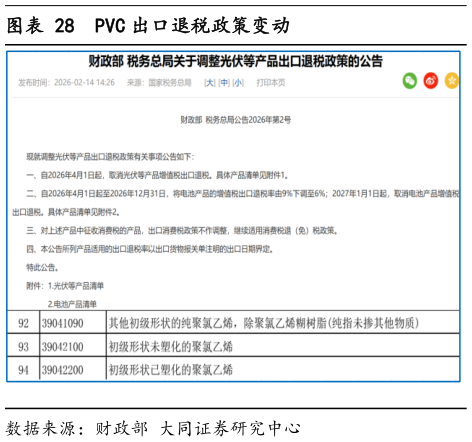The image size is (472, 442).
Task: Click the paragraph starting 四、本公告所列产品
Action: (x=150, y=249)
